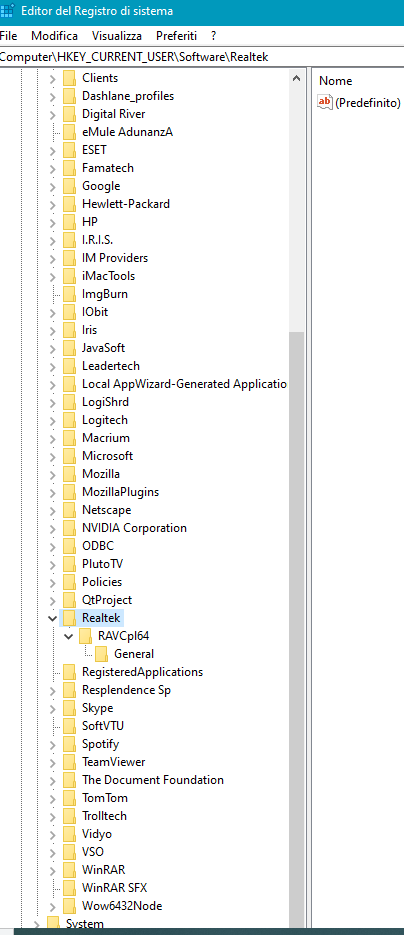Click the ImgBurn folder icon
Image resolution: width=404 pixels, height=935 pixels.
click(x=70, y=294)
